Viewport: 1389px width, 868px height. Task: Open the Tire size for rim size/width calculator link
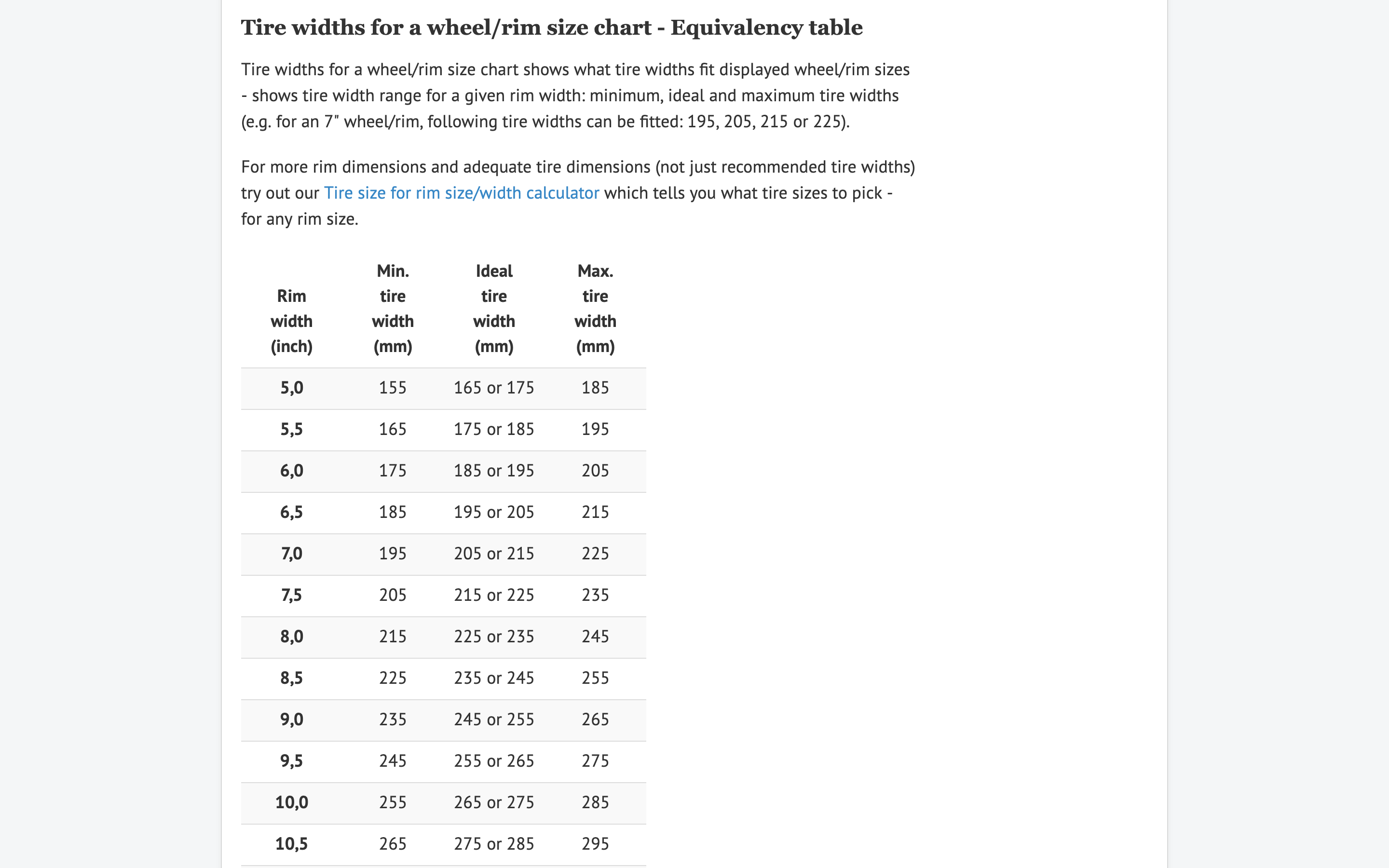pyautogui.click(x=462, y=193)
